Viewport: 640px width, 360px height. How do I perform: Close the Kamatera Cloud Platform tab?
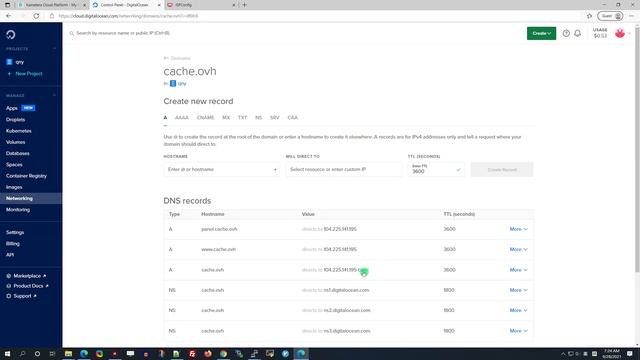[x=84, y=5]
